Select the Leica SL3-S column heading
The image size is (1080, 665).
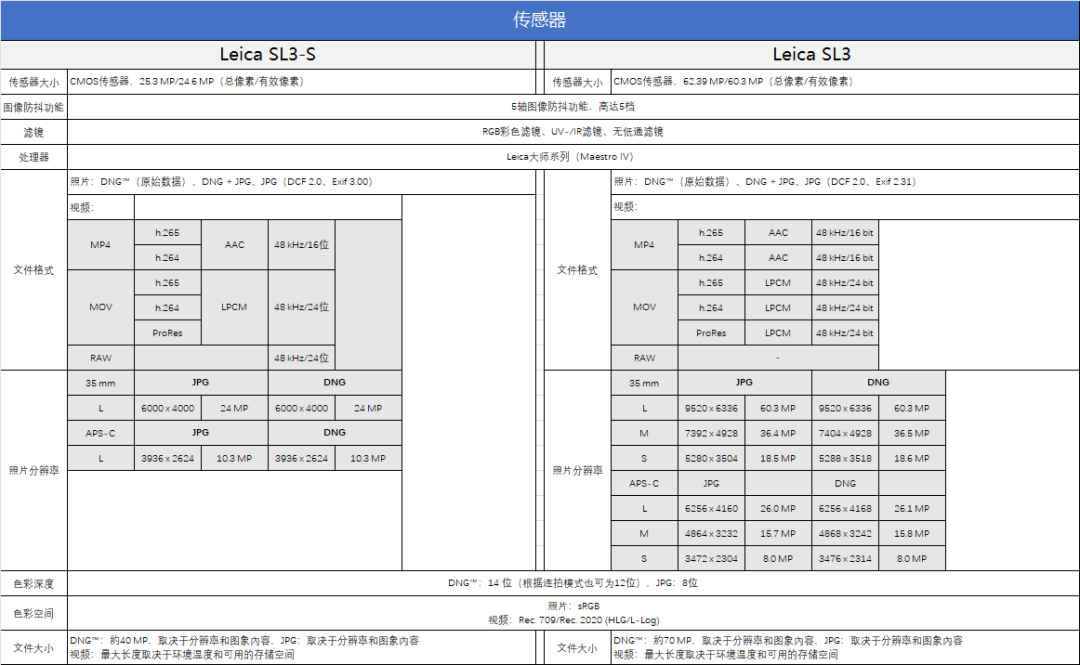pyautogui.click(x=268, y=54)
